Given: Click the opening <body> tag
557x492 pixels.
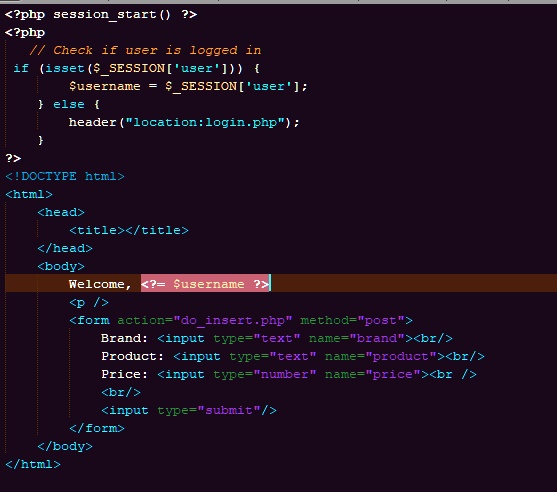Looking at the screenshot, I should click(61, 266).
